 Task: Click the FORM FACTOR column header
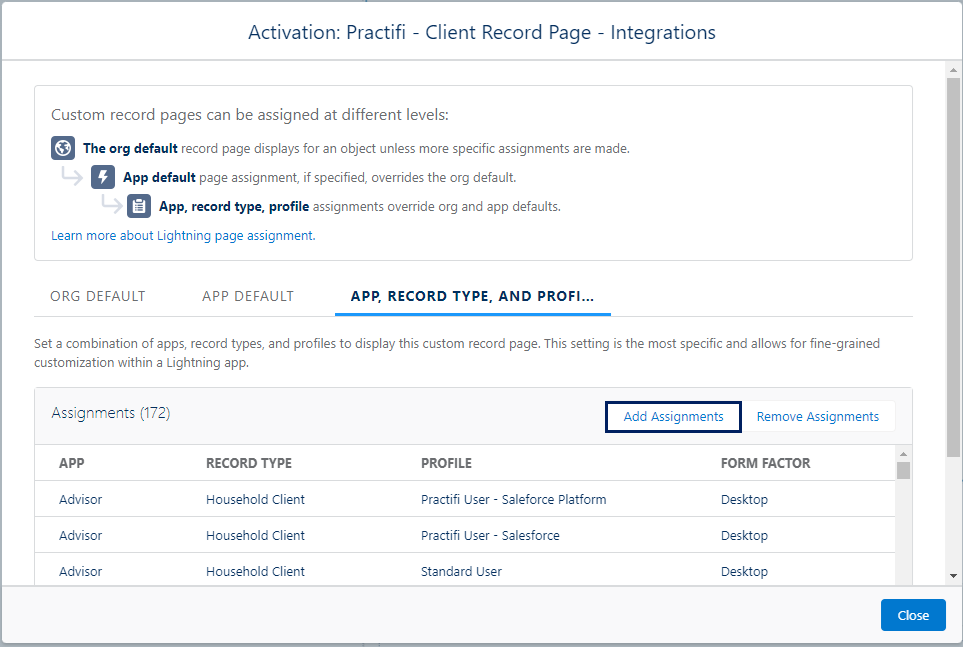765,463
